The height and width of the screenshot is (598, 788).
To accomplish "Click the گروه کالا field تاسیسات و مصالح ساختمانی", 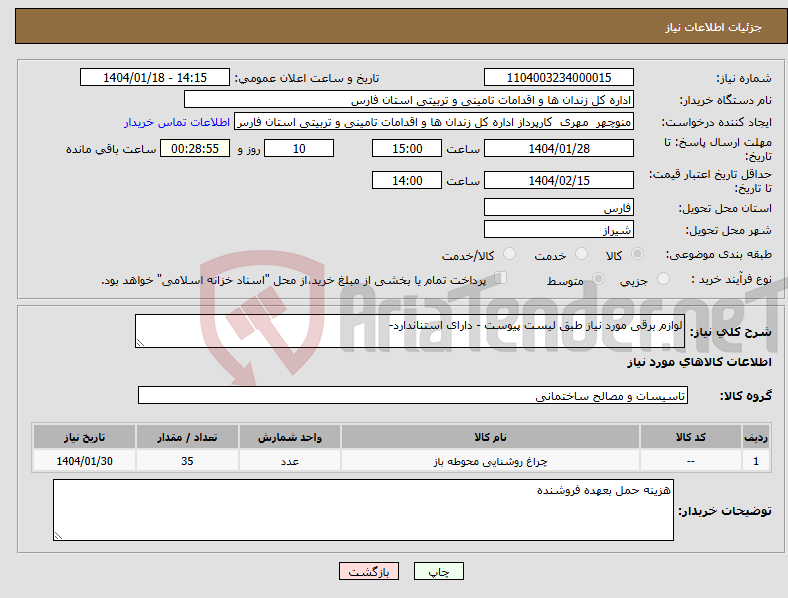I will coord(413,395).
